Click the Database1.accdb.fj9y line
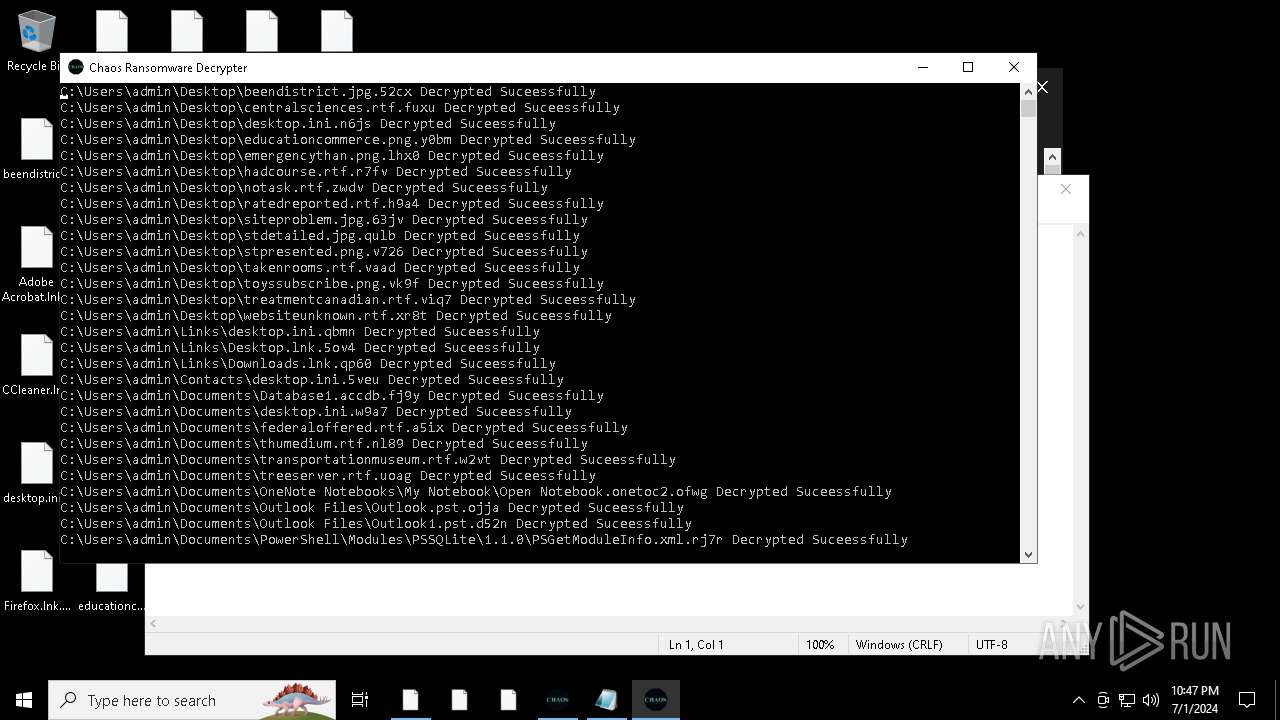The height and width of the screenshot is (720, 1280). [332, 395]
